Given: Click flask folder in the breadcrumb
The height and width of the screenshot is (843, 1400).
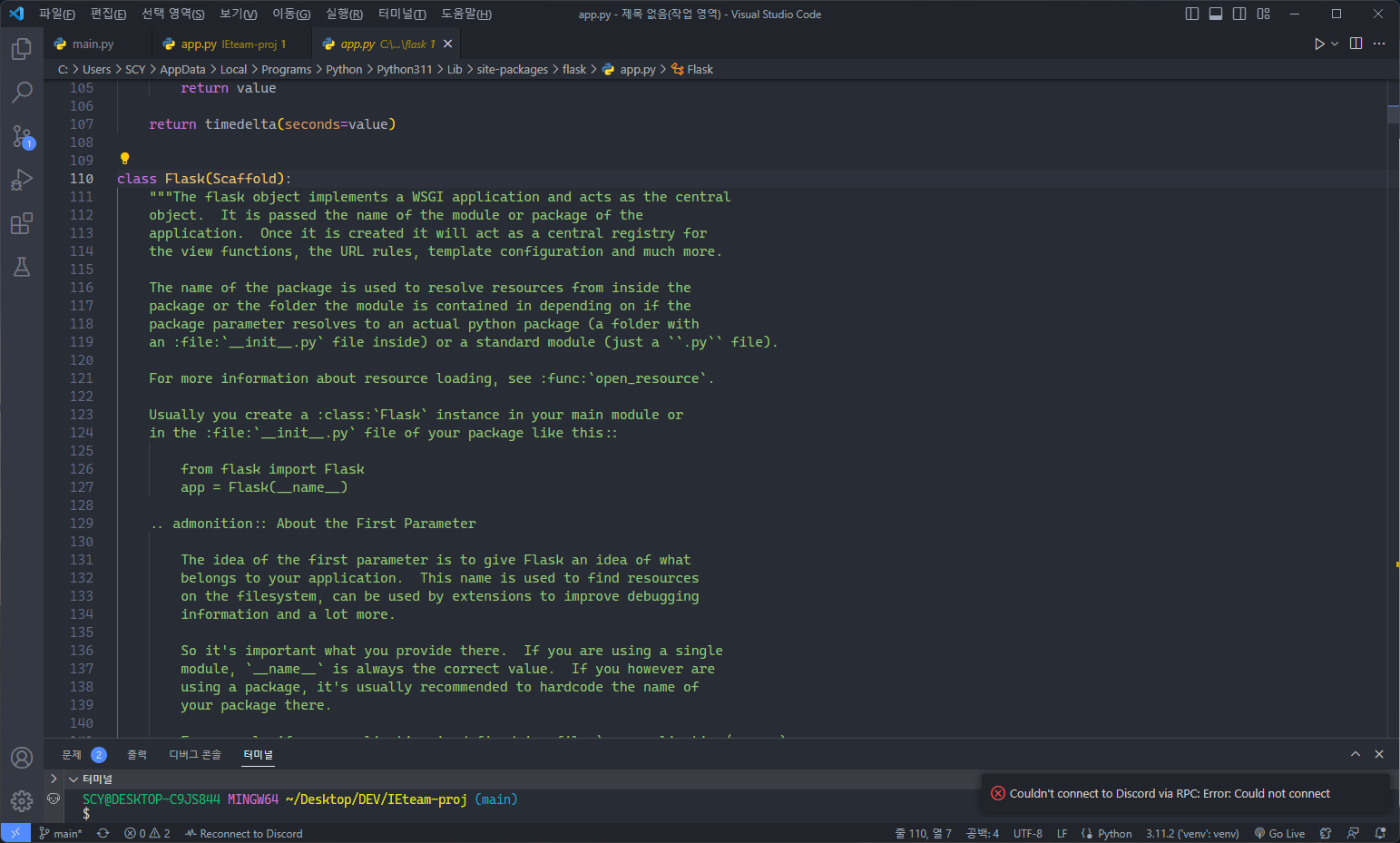Looking at the screenshot, I should [574, 69].
